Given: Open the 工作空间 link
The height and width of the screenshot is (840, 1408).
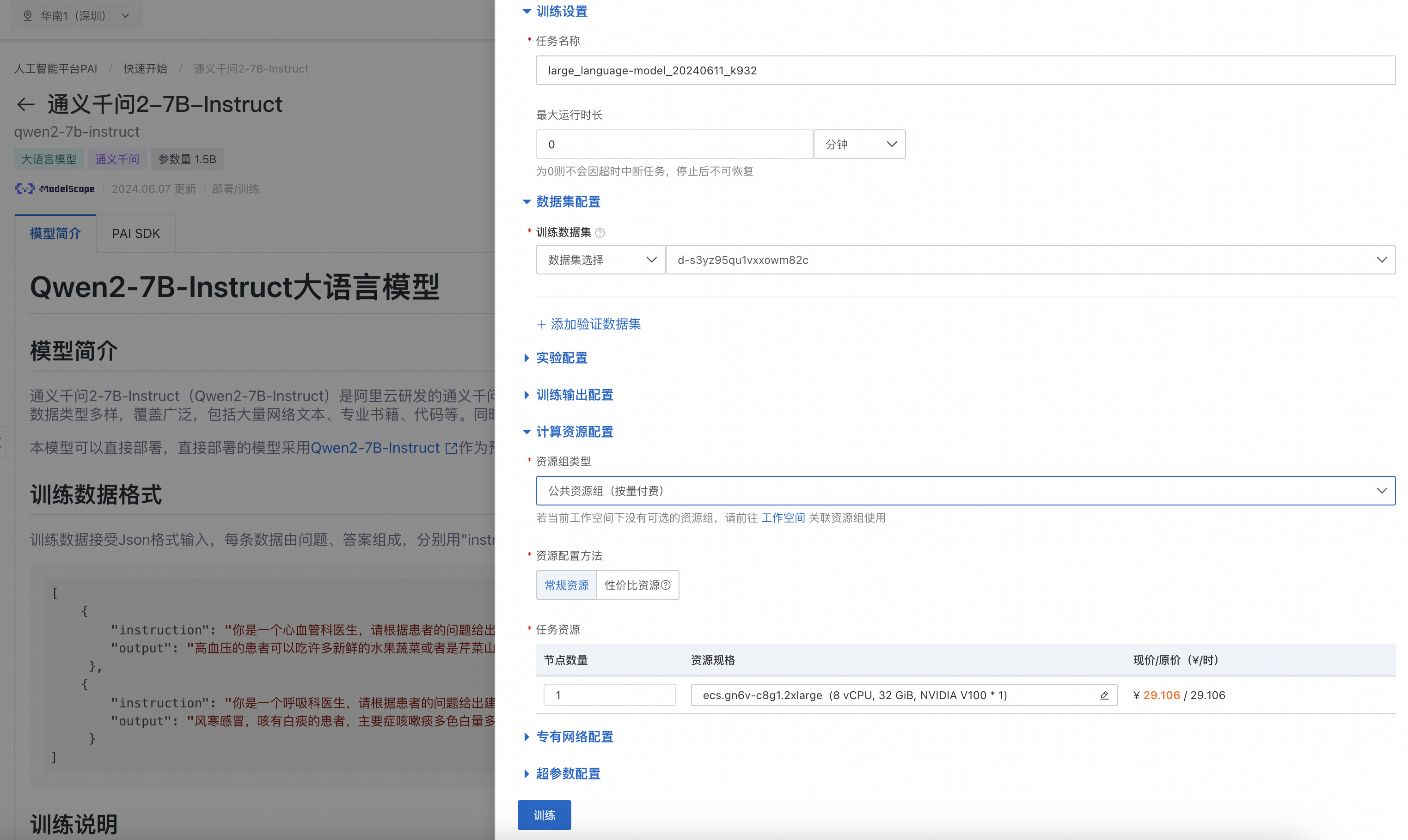Looking at the screenshot, I should 783,518.
